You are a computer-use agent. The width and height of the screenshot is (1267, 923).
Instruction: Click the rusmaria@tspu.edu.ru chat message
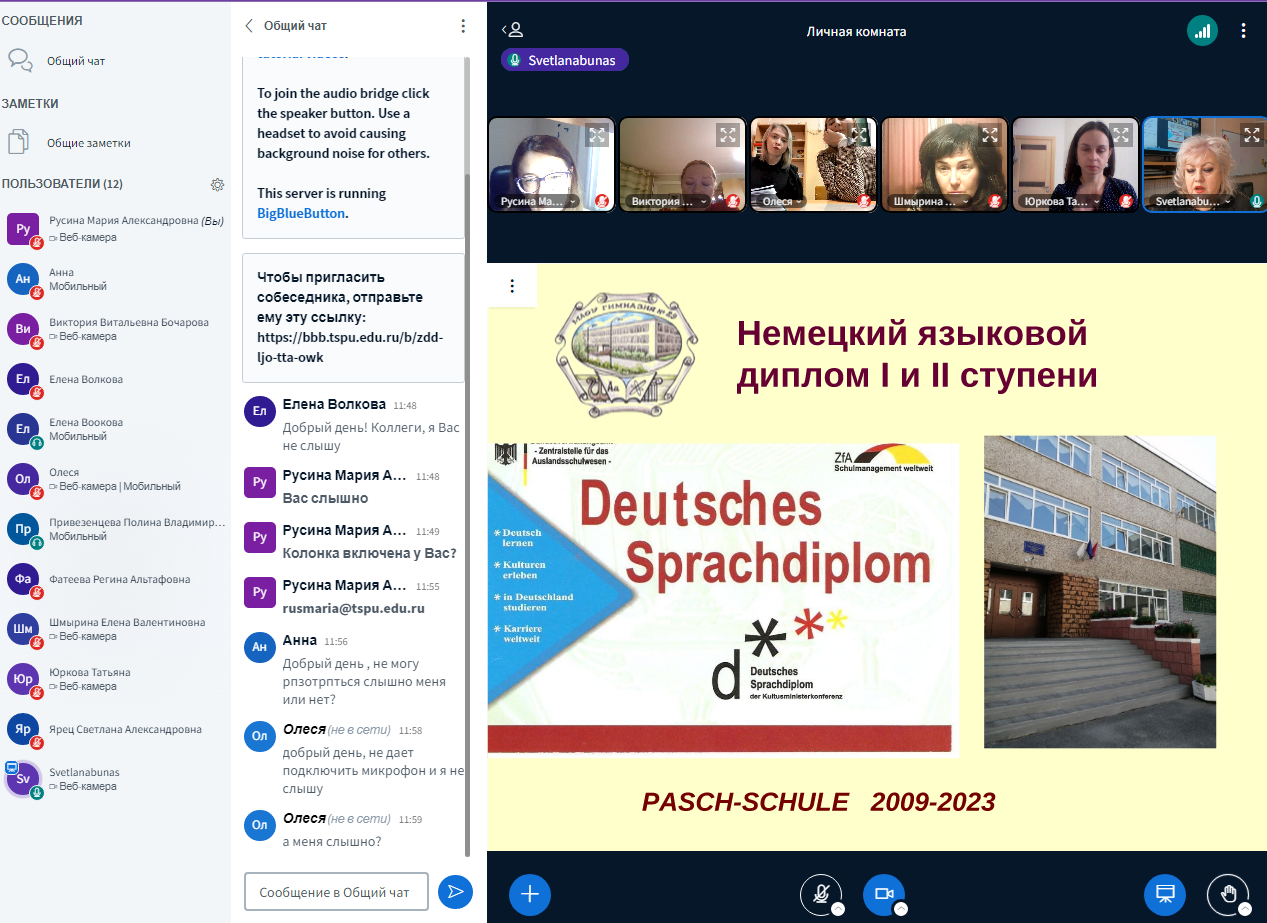[x=354, y=608]
